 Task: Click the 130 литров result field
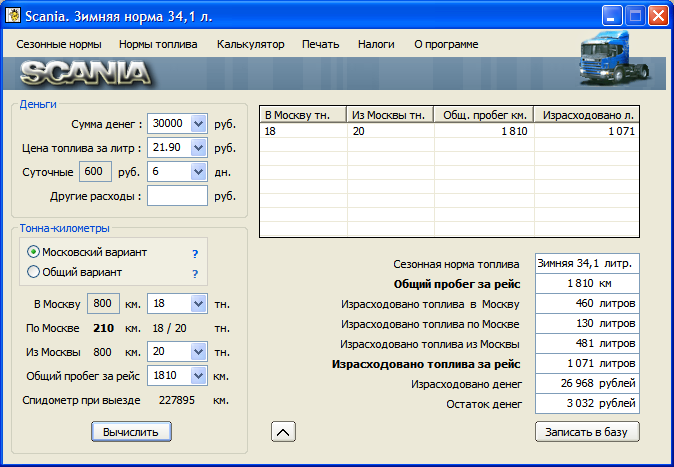pyautogui.click(x=587, y=323)
